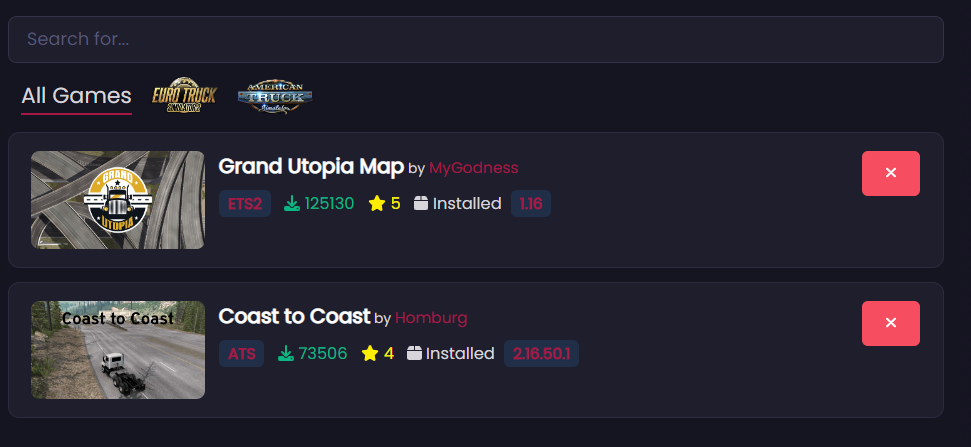Click the ATS game tag badge
971x447 pixels.
tap(241, 354)
